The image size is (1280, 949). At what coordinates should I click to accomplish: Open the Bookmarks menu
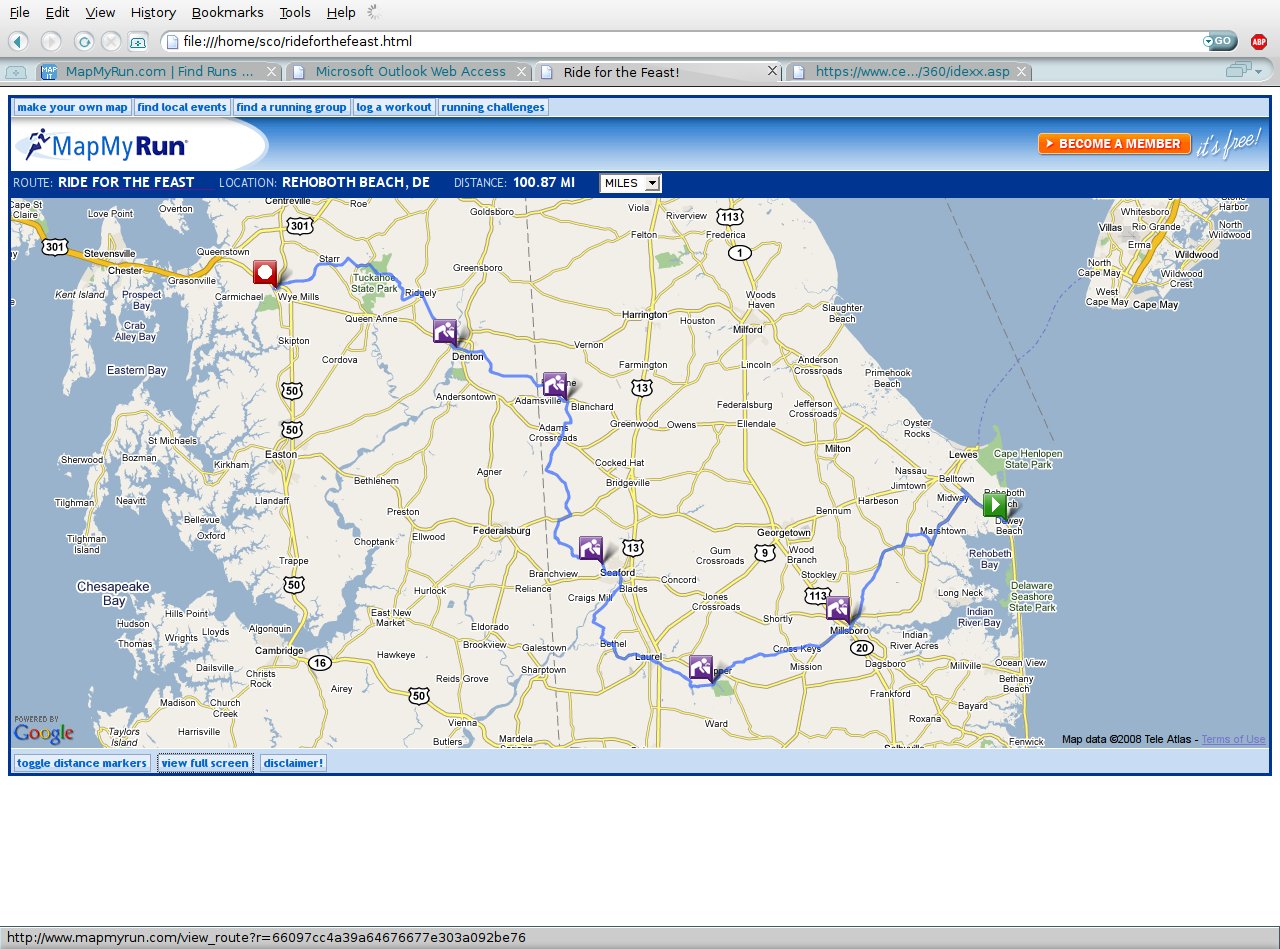tap(227, 12)
